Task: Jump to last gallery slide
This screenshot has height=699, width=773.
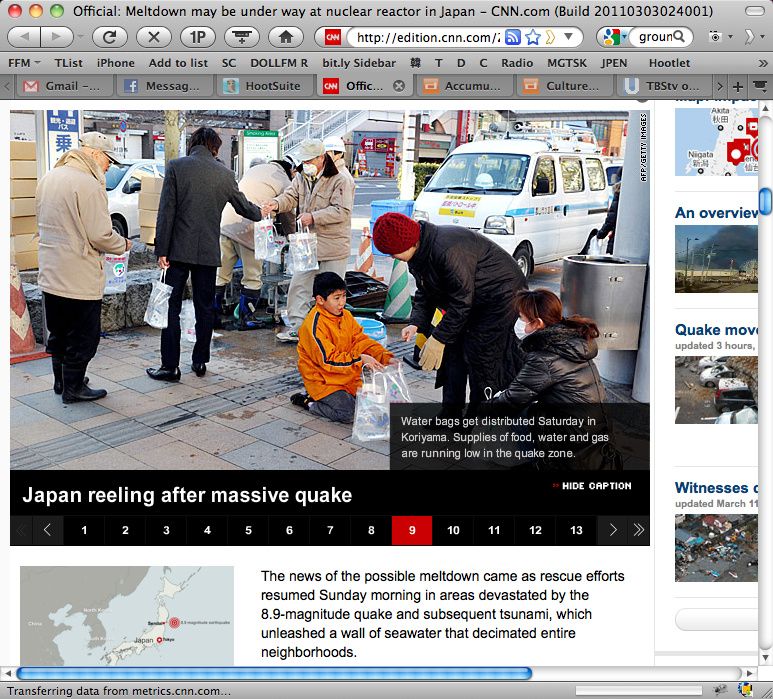Action: click(638, 530)
